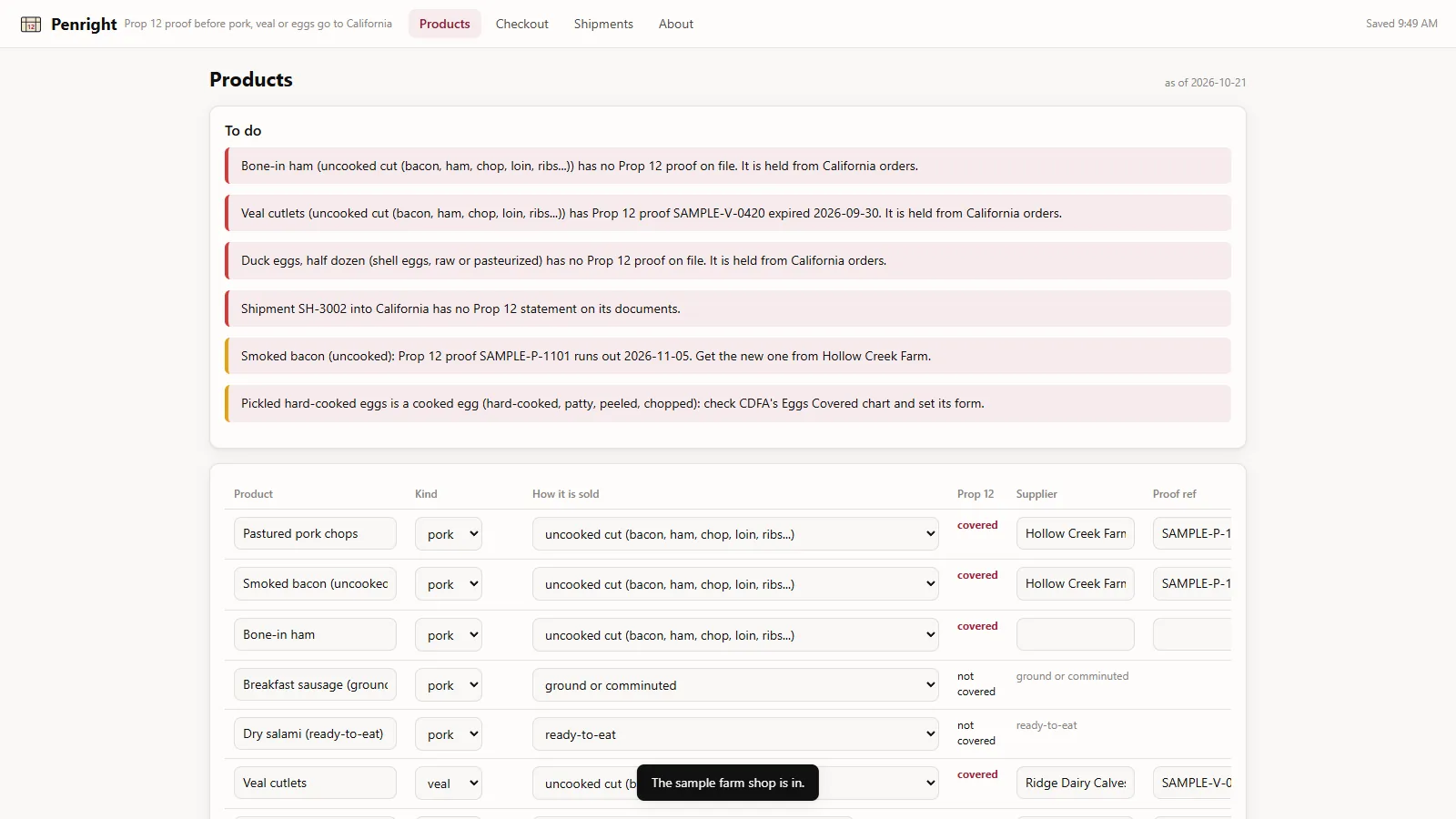Open the About tab
The image size is (1456, 819).
676,24
